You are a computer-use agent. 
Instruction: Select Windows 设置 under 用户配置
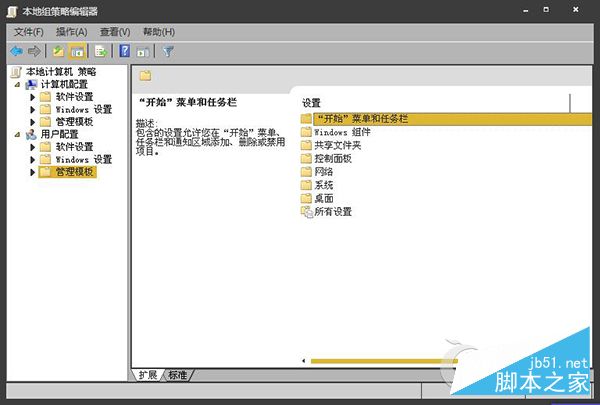(84, 160)
